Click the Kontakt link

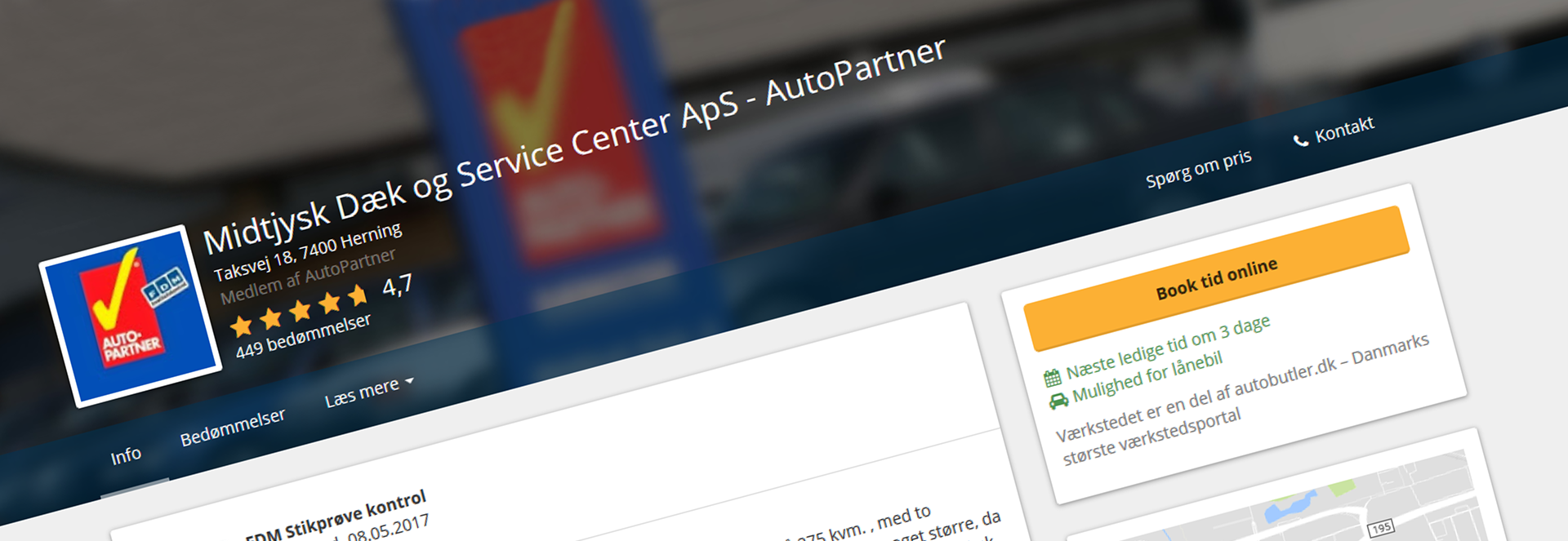[x=1344, y=130]
